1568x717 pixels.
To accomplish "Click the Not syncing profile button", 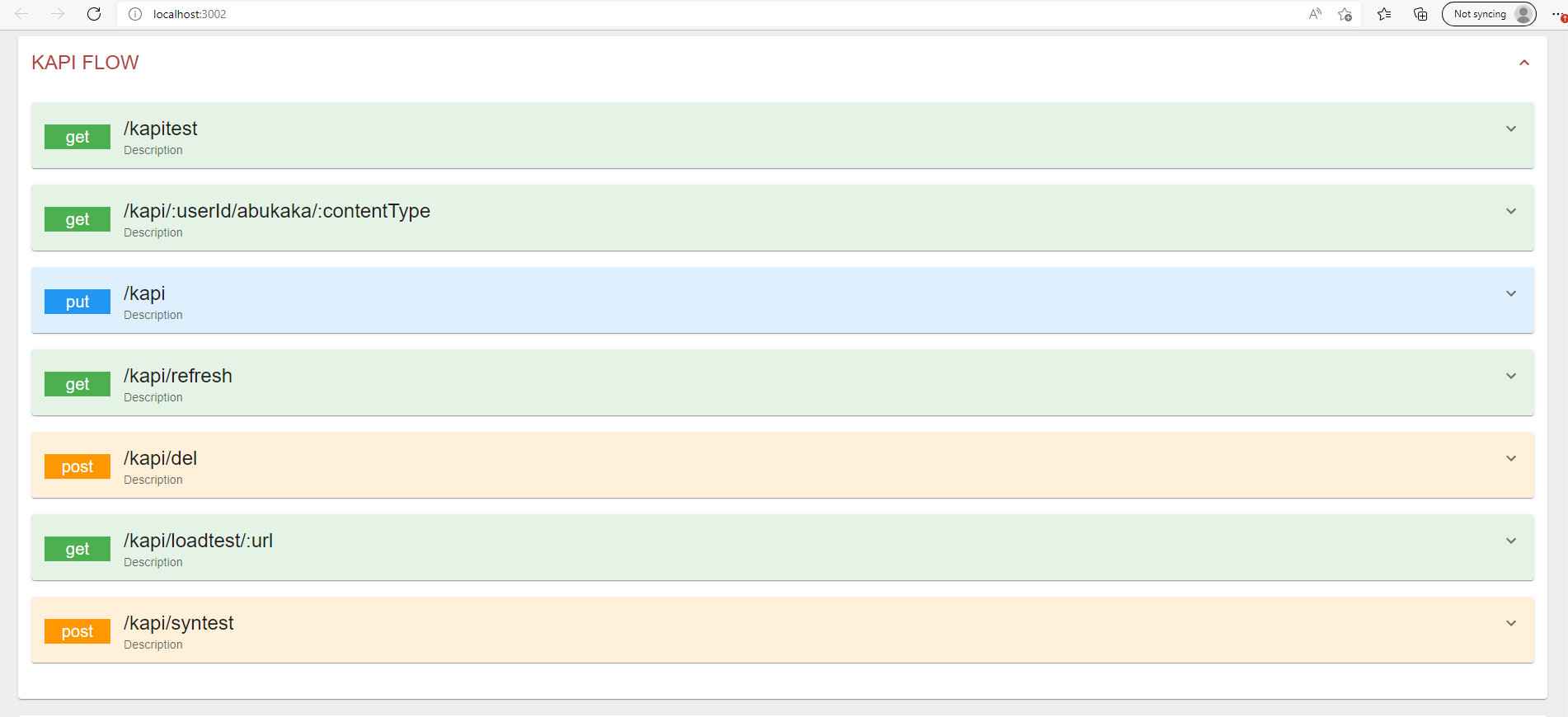I will (x=1489, y=14).
